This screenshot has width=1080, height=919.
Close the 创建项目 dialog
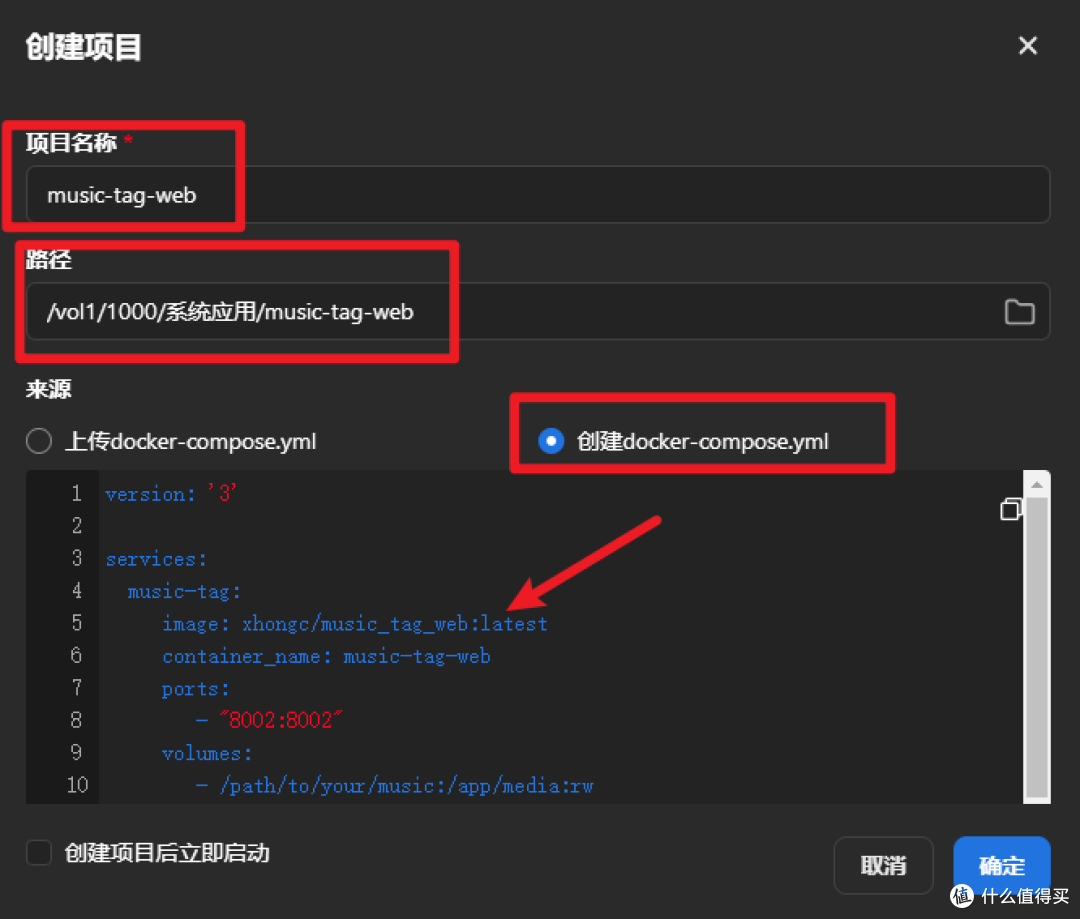pos(1028,45)
